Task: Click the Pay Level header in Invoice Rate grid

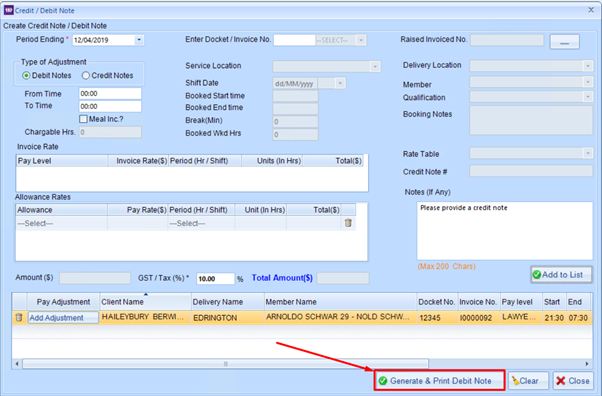Action: tap(61, 161)
